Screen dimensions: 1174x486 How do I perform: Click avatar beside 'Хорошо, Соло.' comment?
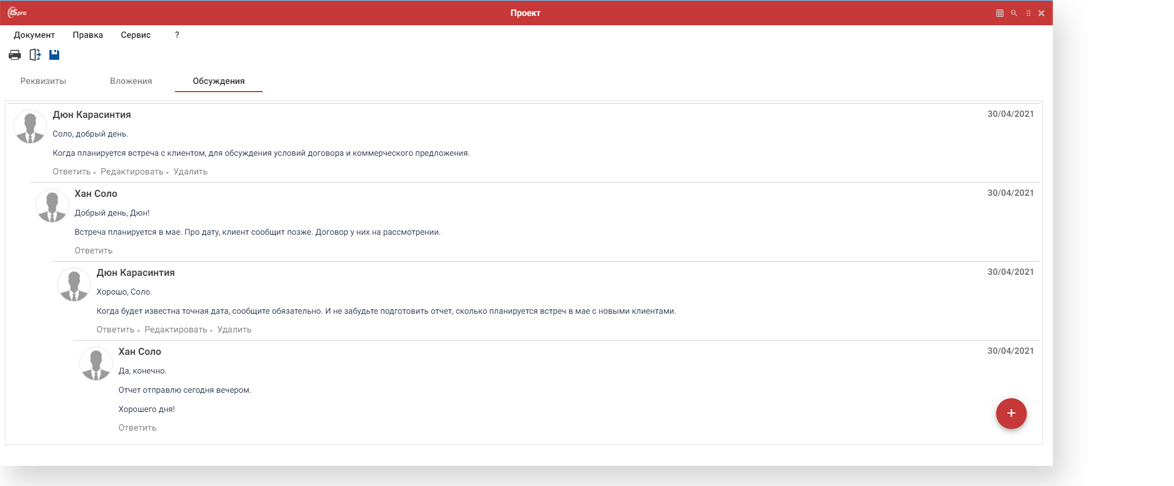click(74, 285)
